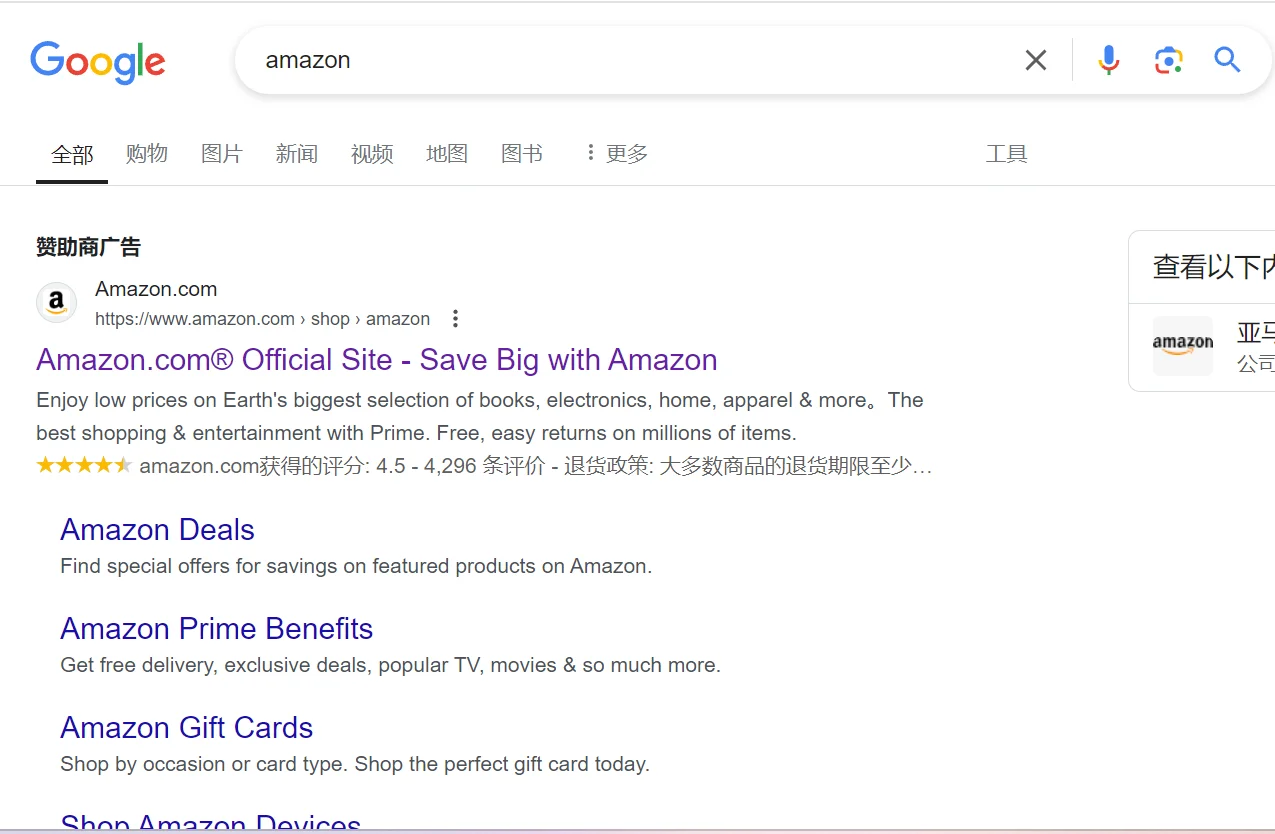Click the Amazon favicon beside Amazon.com
This screenshot has height=834, width=1275.
(x=57, y=302)
